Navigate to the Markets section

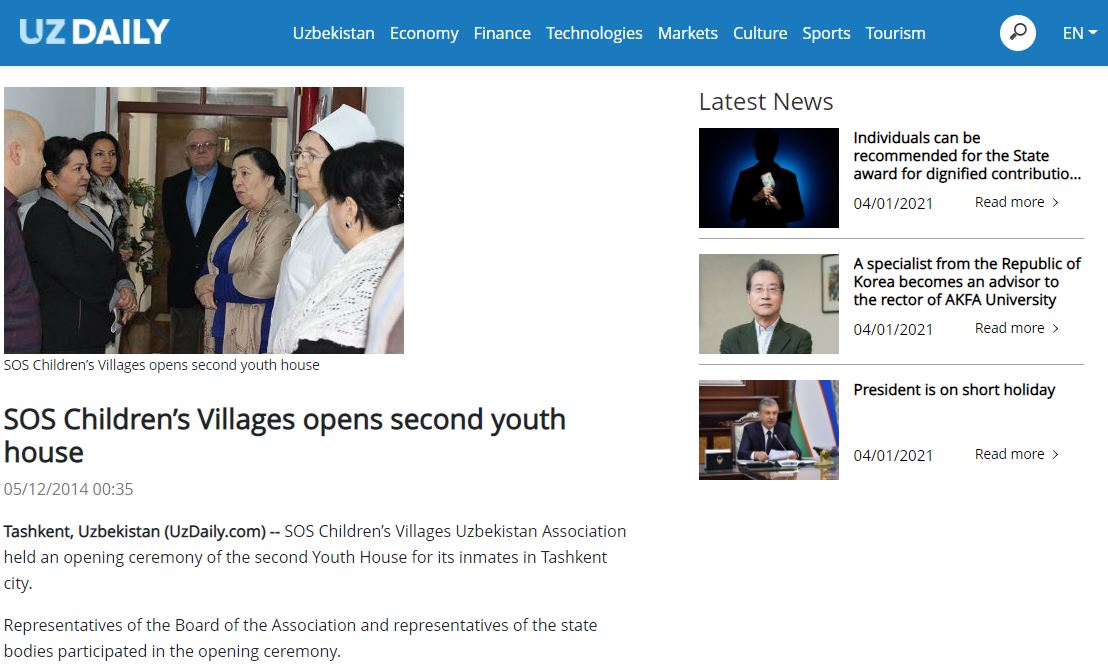(x=688, y=33)
